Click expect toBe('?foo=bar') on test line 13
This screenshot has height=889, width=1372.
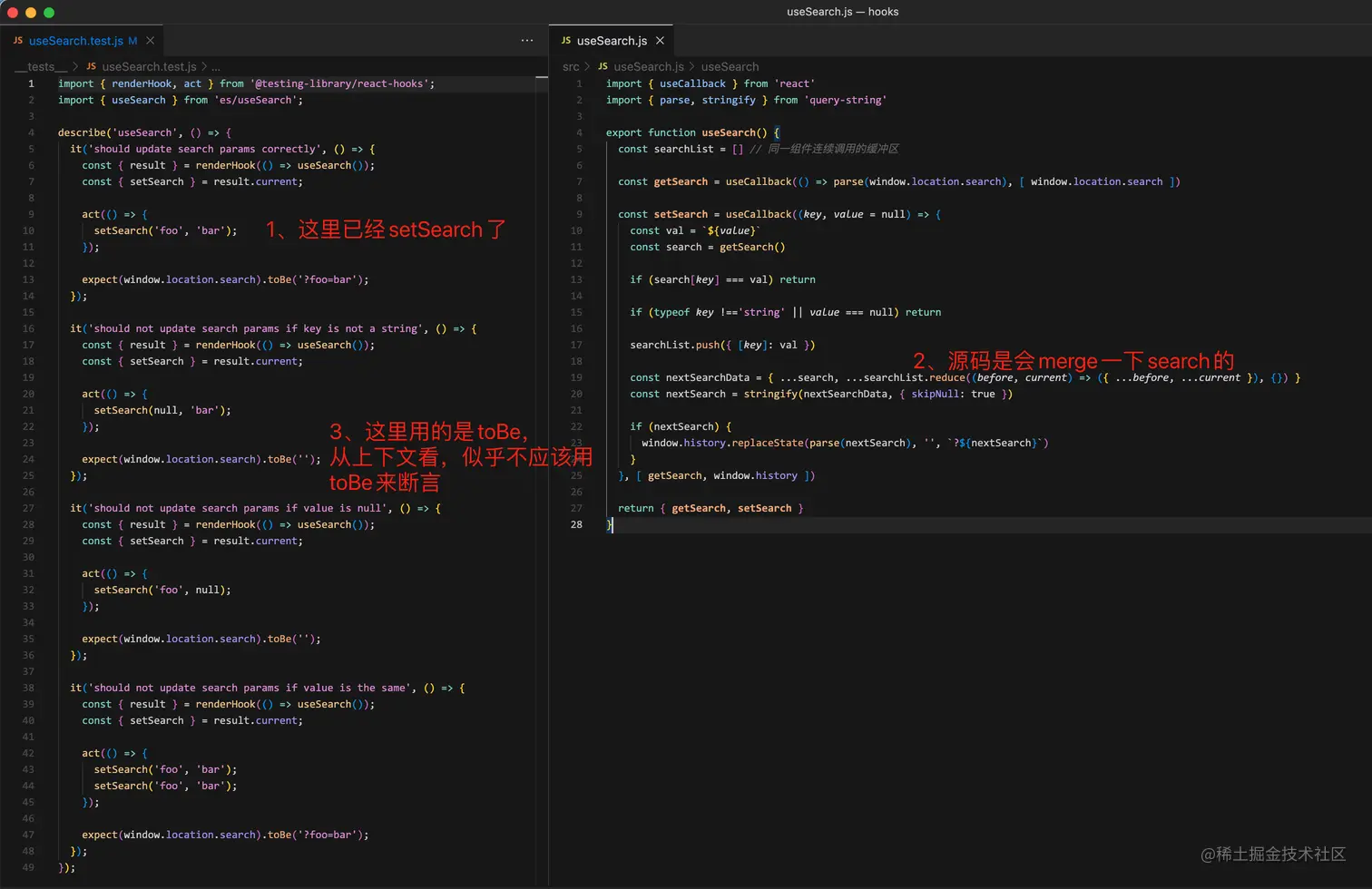225,279
